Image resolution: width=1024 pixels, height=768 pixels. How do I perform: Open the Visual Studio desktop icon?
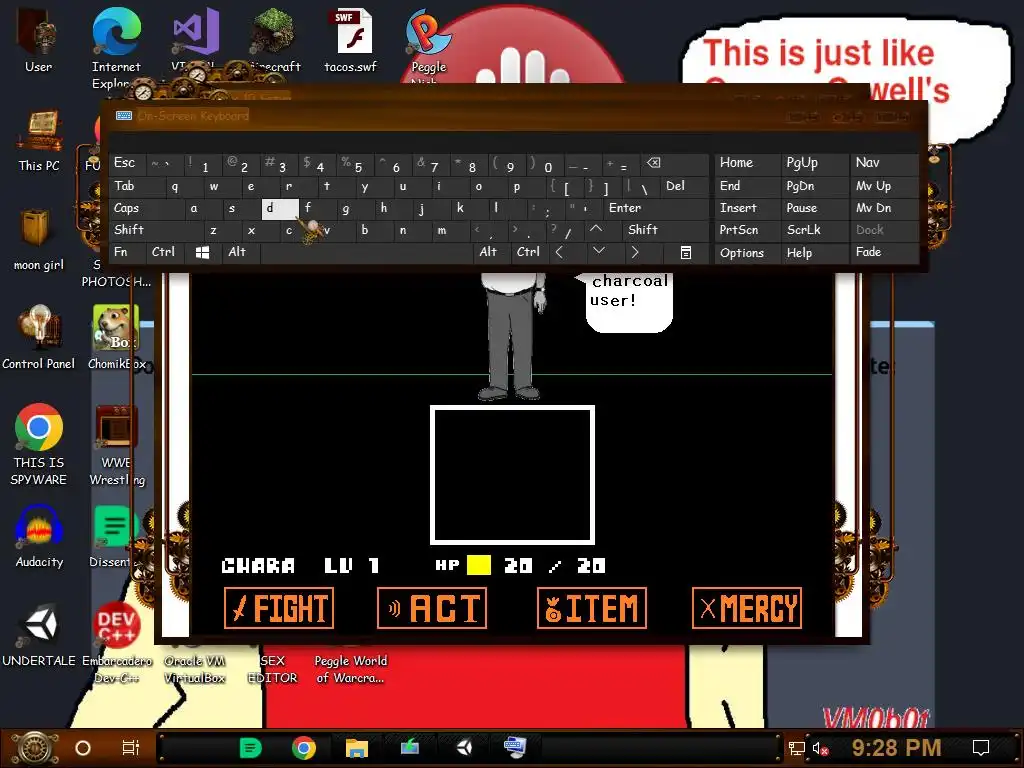click(x=195, y=36)
